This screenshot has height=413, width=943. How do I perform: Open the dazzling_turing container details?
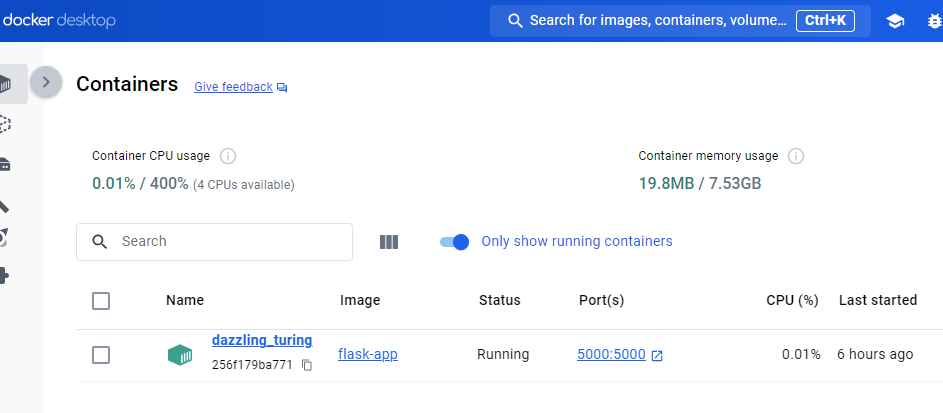262,340
